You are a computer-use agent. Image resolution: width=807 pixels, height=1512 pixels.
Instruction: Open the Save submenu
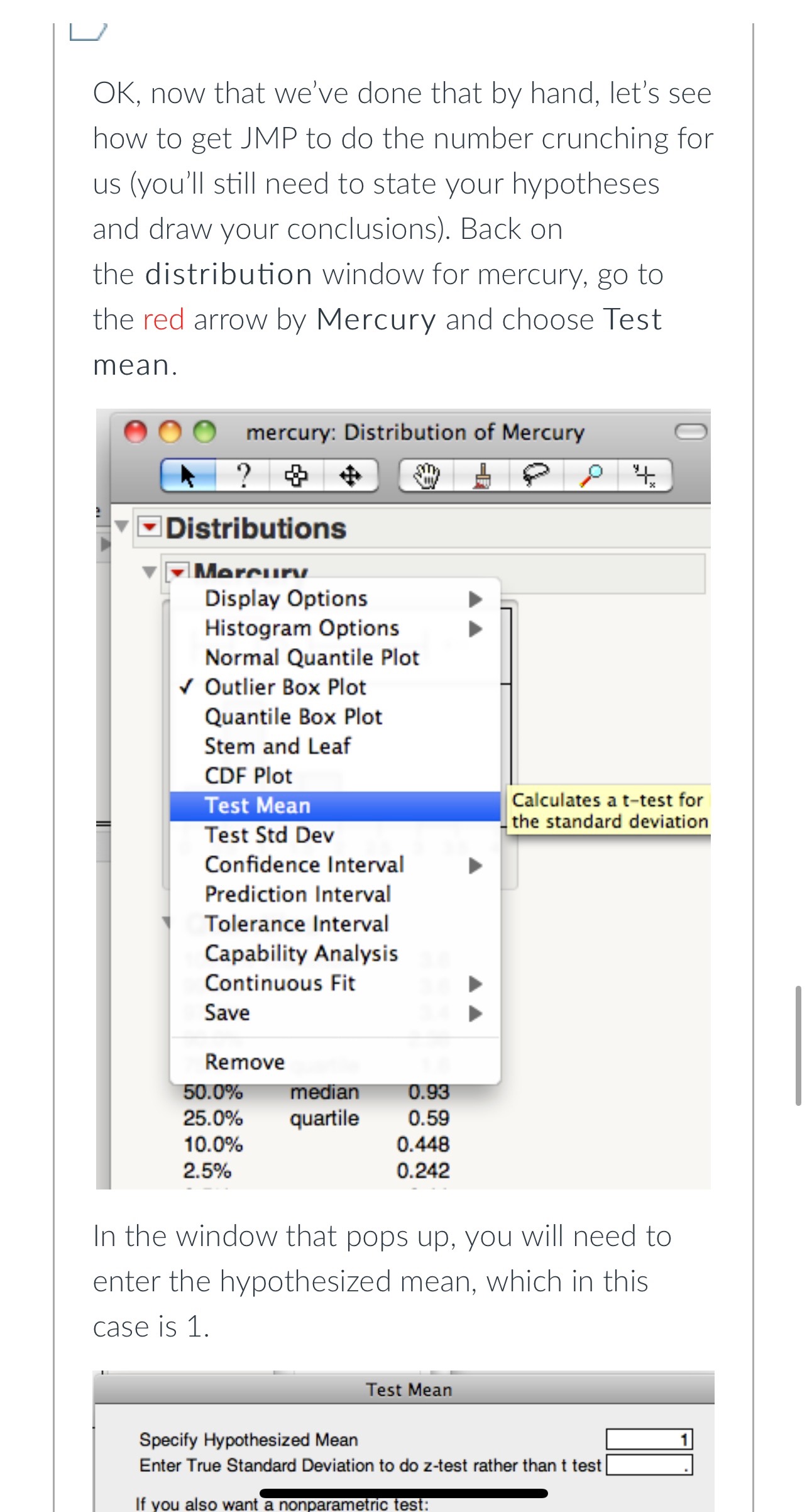point(335,1013)
